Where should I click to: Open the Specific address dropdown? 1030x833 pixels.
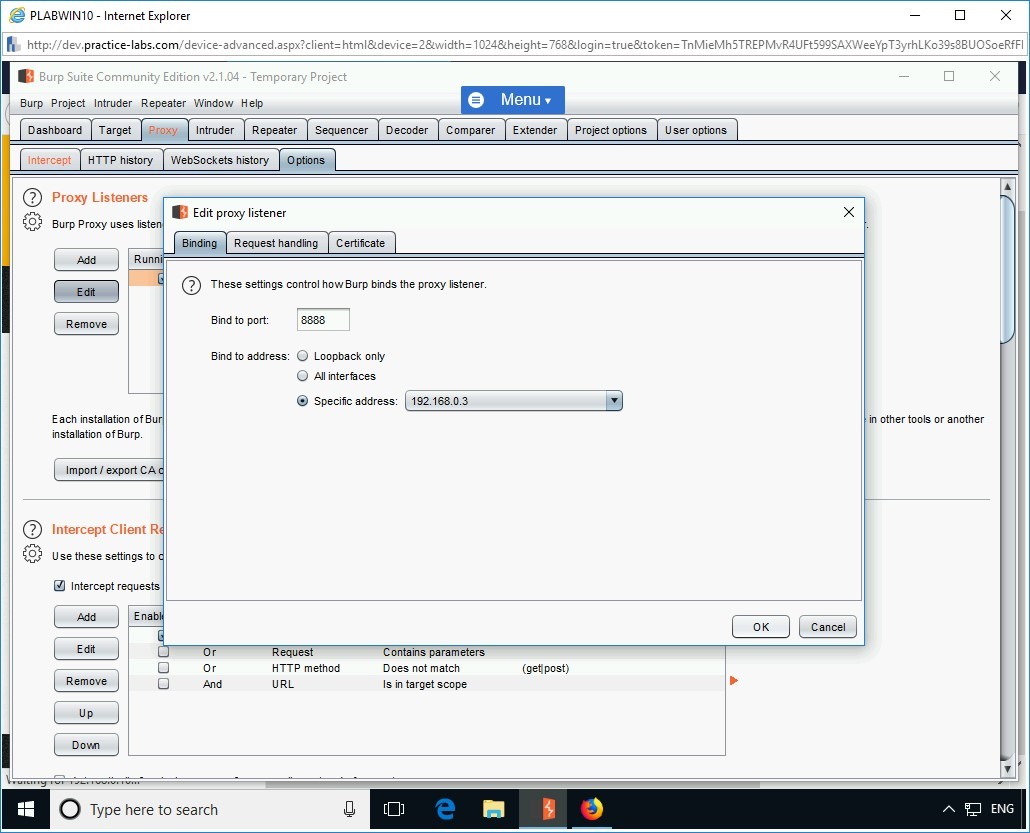614,400
